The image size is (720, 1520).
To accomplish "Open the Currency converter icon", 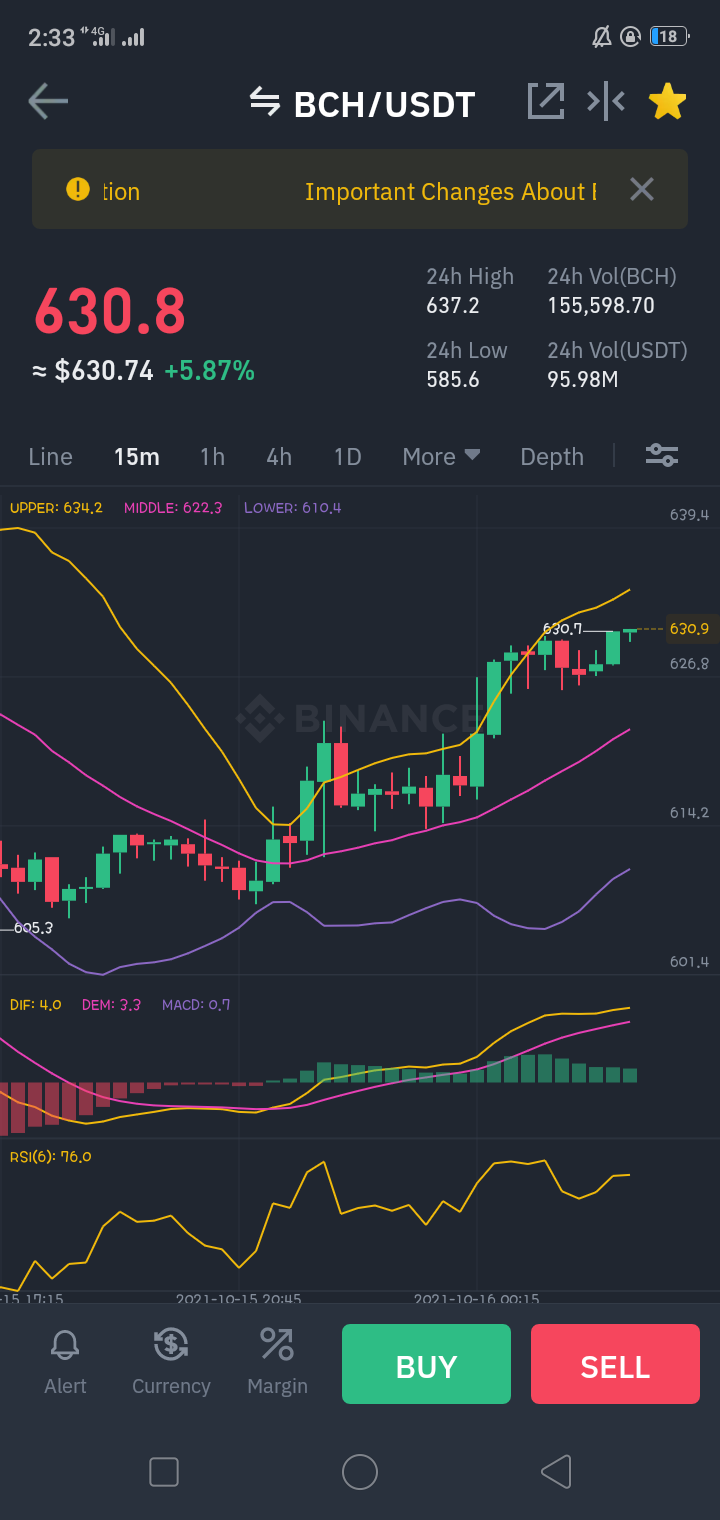I will tap(171, 1363).
